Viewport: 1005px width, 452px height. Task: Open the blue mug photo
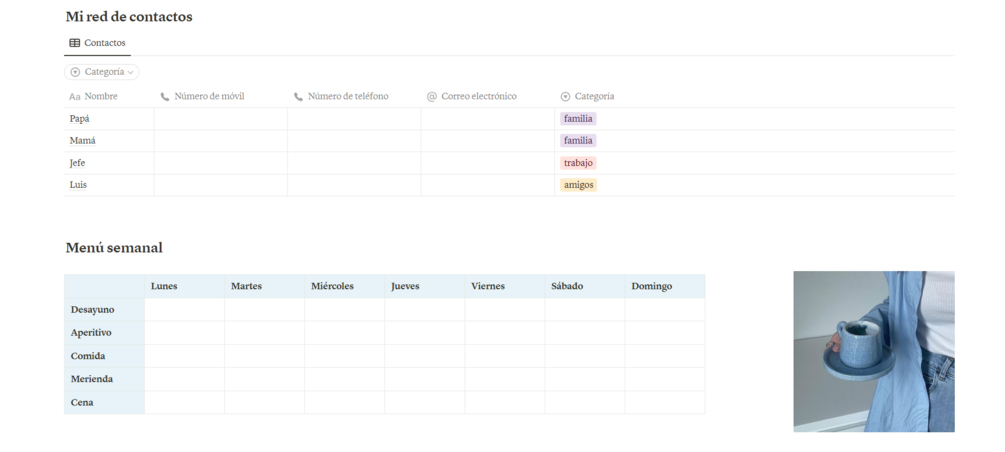point(873,351)
